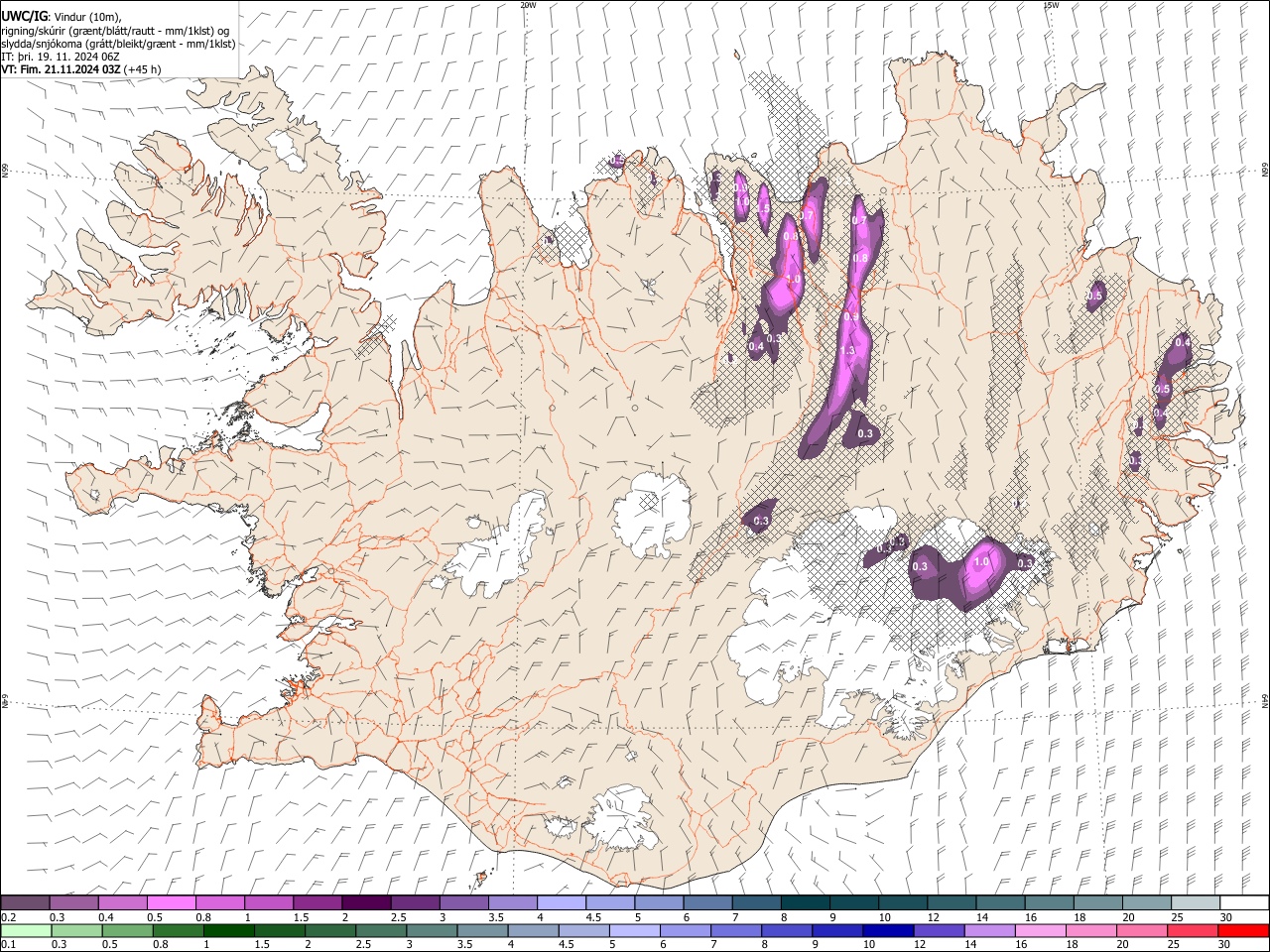Click the init time 'IT: þri. 19. 11. 2024 06Z'
Image resolution: width=1270 pixels, height=952 pixels.
coord(61,57)
